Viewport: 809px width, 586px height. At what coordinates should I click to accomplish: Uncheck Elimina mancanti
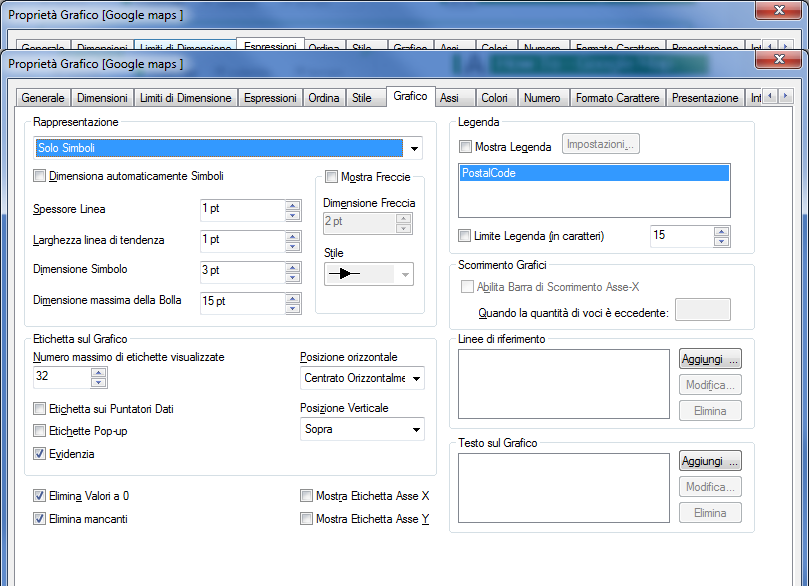pos(39,519)
